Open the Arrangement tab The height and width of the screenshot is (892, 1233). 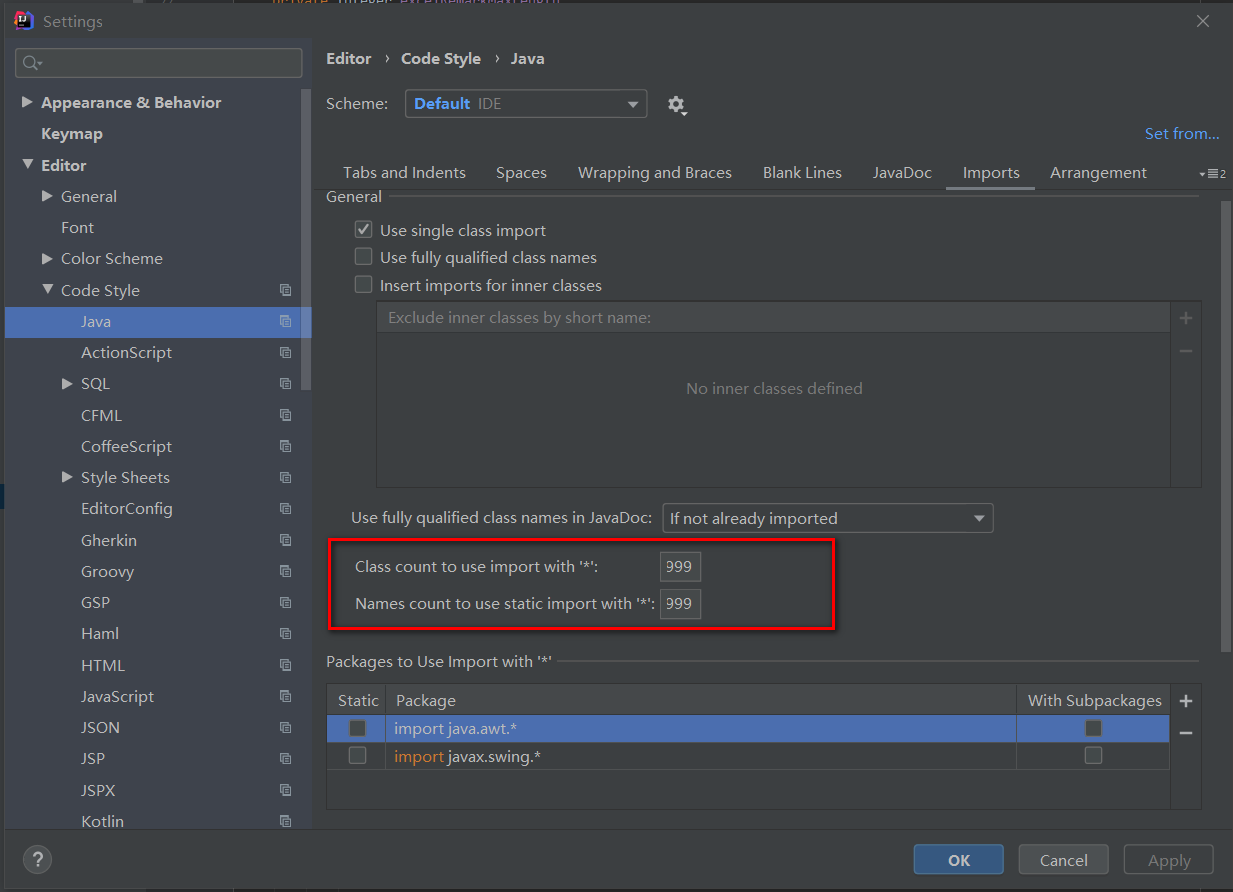click(1098, 173)
